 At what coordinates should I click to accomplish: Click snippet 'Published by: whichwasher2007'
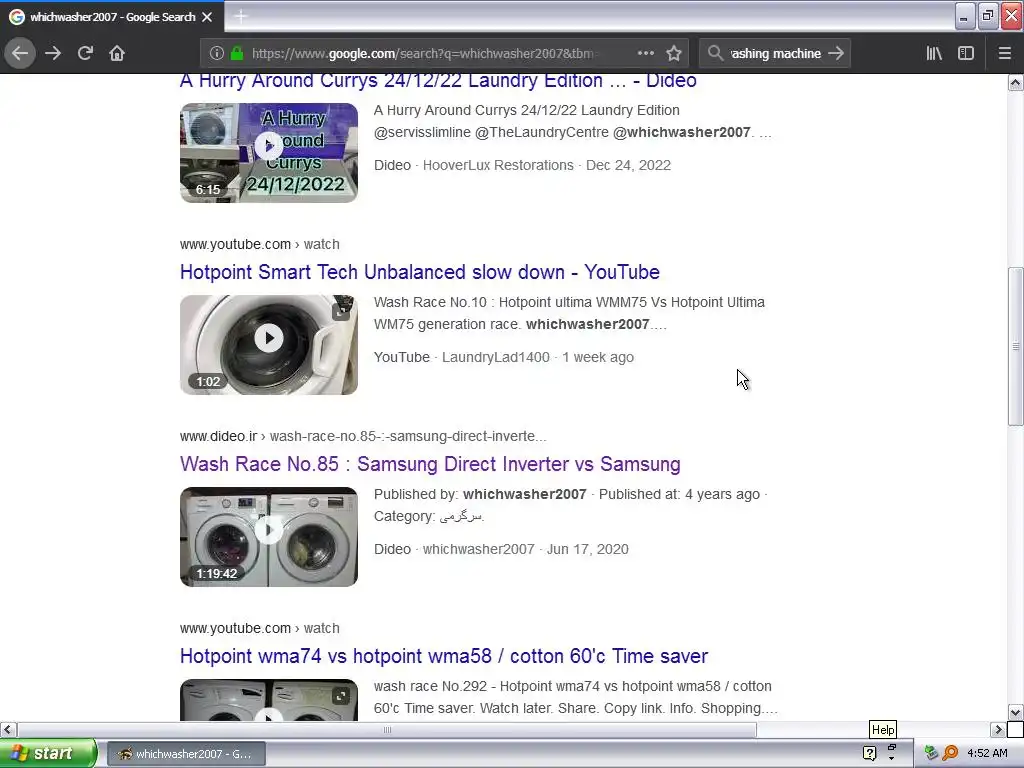coord(480,494)
